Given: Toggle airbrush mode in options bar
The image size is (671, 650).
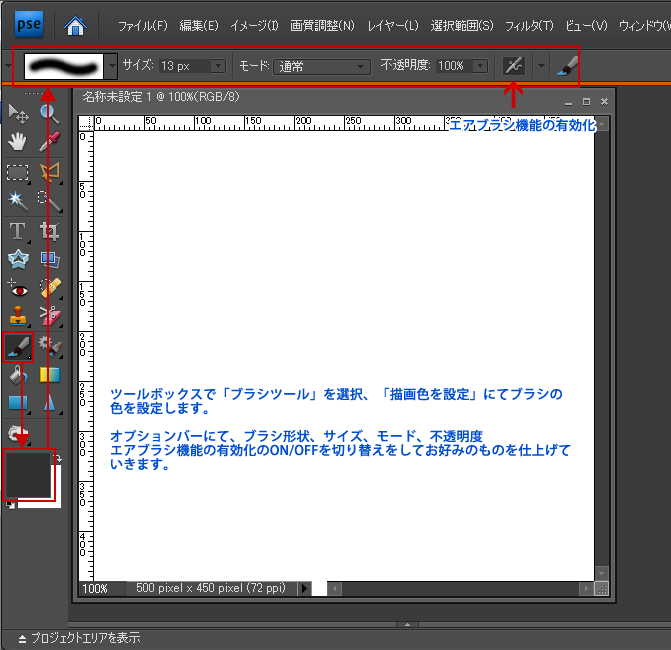Looking at the screenshot, I should coord(514,66).
